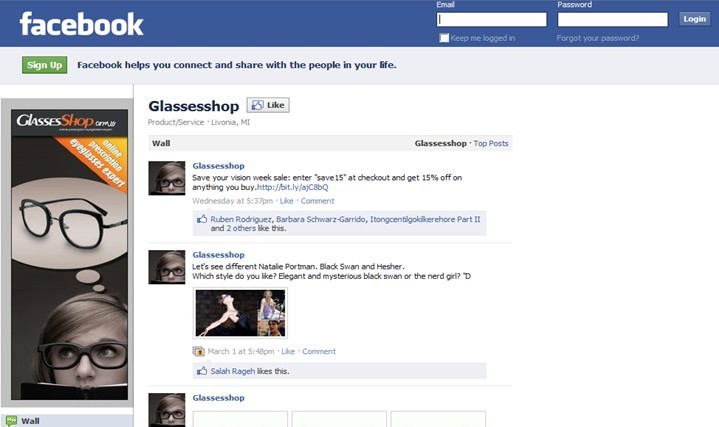Toggle the Keep me logged in checkbox
719x427 pixels.
click(444, 38)
